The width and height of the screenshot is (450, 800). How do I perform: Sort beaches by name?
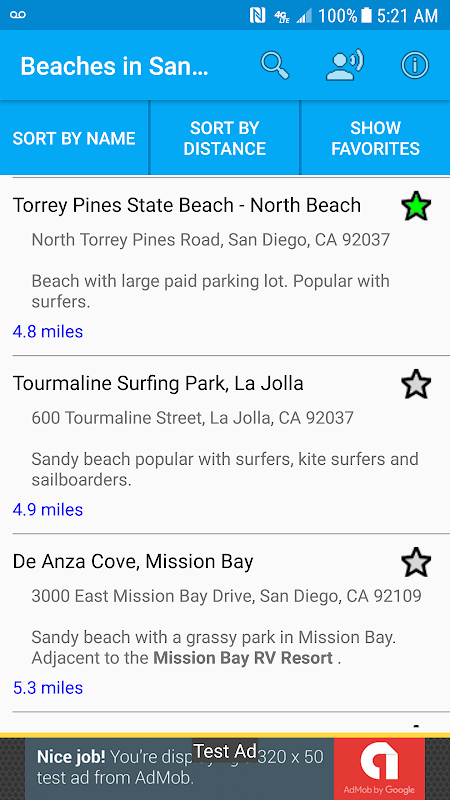(x=74, y=138)
